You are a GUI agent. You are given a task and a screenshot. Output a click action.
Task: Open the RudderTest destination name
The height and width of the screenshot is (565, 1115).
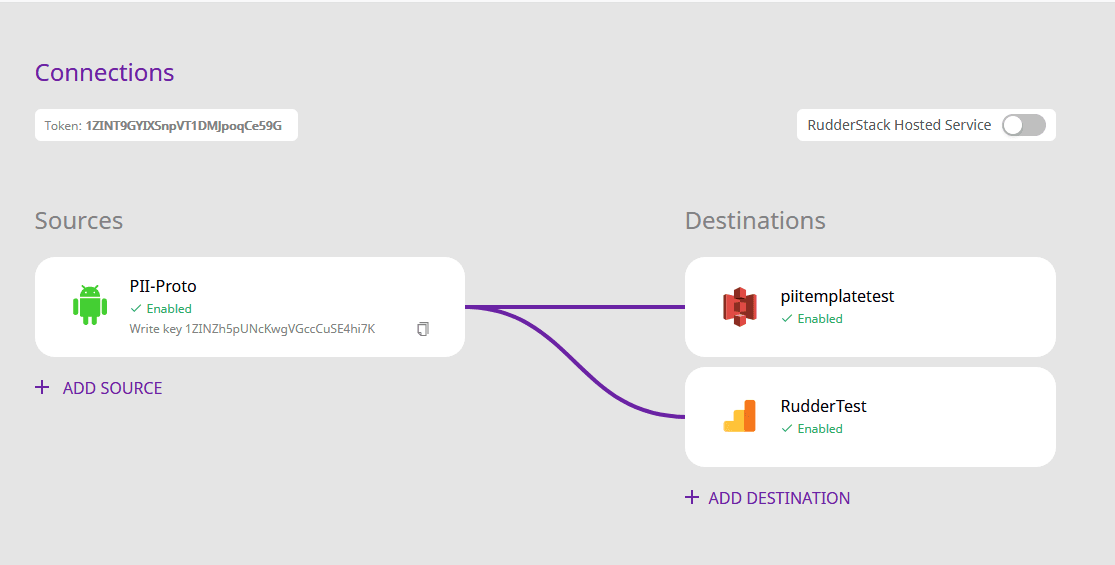point(823,407)
